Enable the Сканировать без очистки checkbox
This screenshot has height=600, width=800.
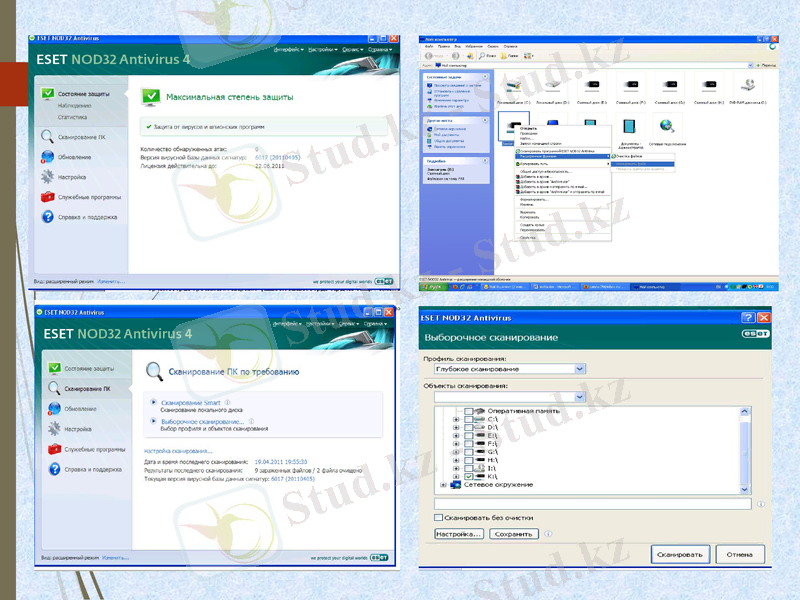click(439, 518)
